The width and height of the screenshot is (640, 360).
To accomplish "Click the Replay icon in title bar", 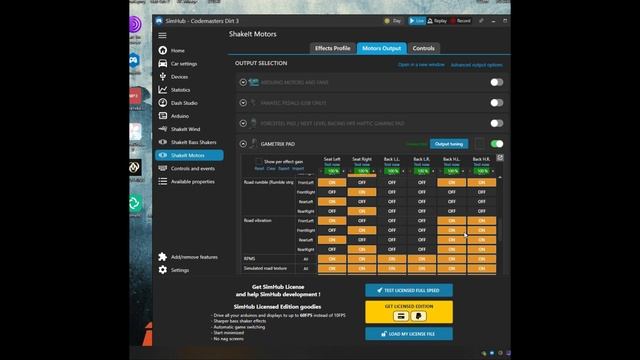I will [x=430, y=21].
